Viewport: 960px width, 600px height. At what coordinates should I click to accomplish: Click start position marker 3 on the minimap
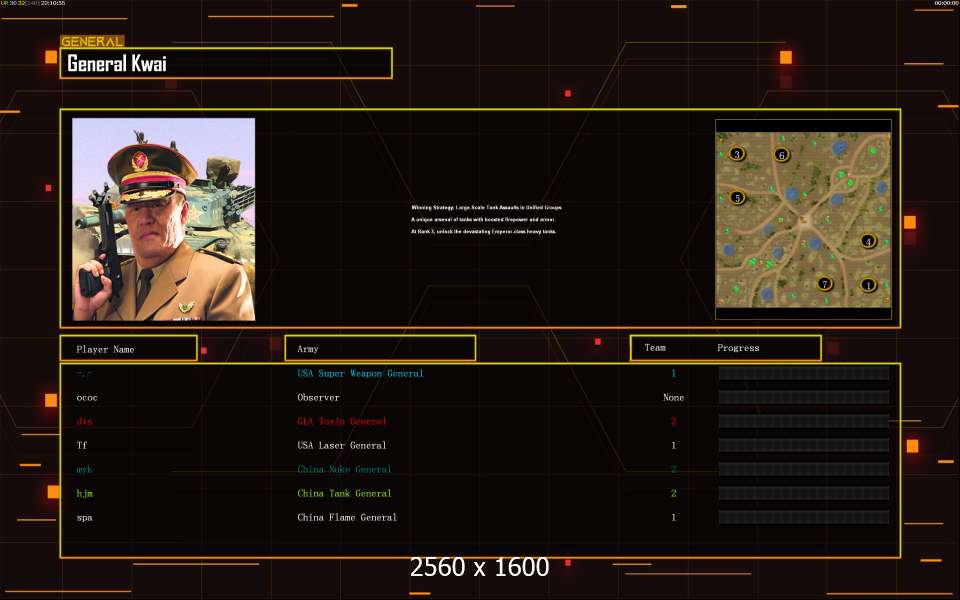coord(737,154)
